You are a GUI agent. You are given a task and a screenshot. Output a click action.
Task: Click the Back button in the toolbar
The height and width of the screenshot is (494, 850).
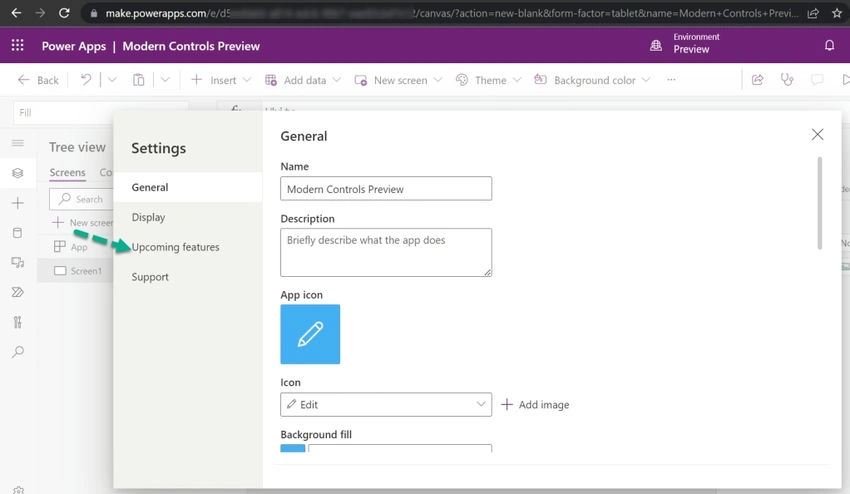(38, 80)
